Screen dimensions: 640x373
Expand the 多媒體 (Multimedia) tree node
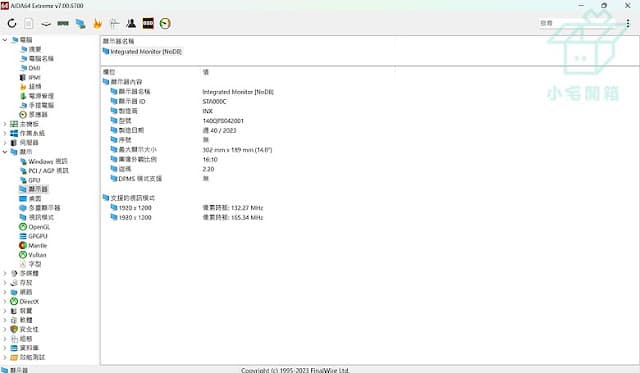(x=5, y=273)
